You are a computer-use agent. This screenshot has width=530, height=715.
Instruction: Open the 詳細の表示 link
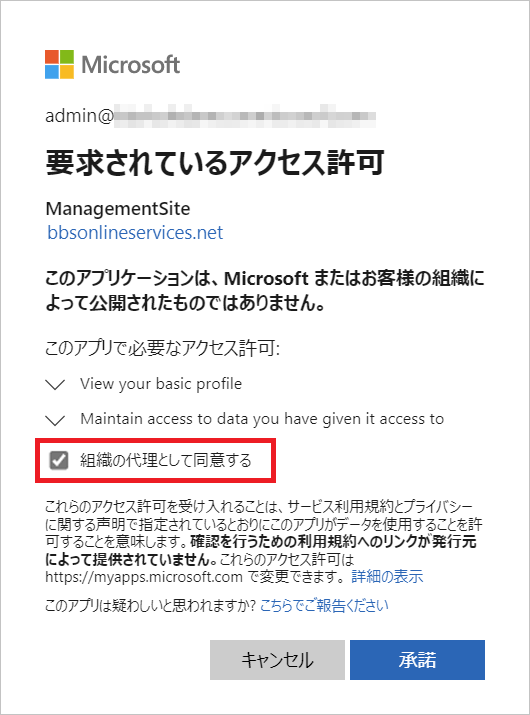(387, 577)
